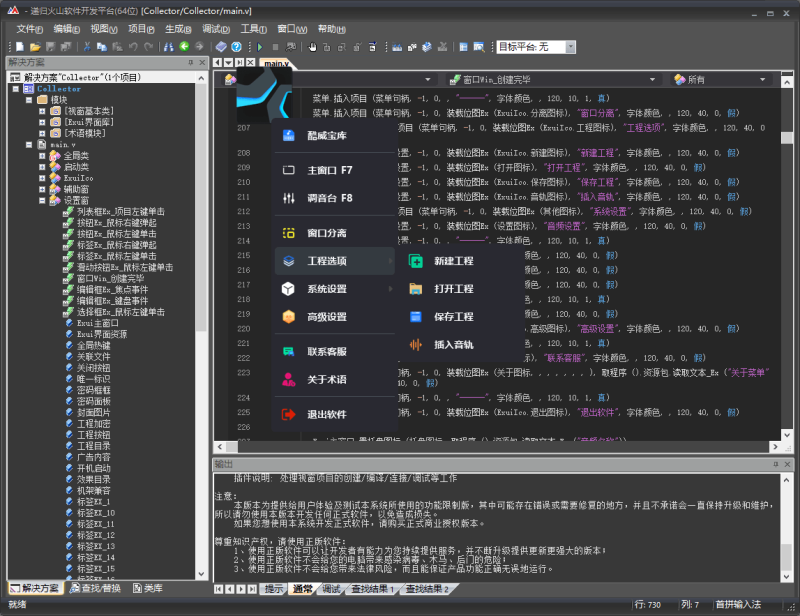Switch to the 查找/替换 panel tab
Viewport: 800px width, 616px height.
(95, 588)
